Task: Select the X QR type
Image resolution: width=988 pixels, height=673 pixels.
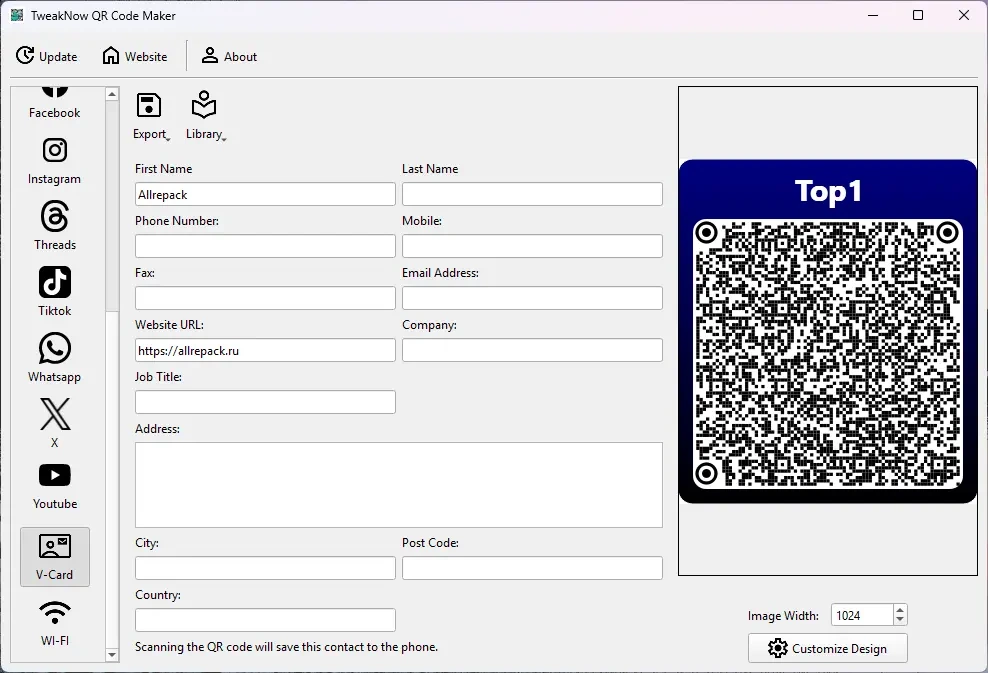Action: pos(55,423)
